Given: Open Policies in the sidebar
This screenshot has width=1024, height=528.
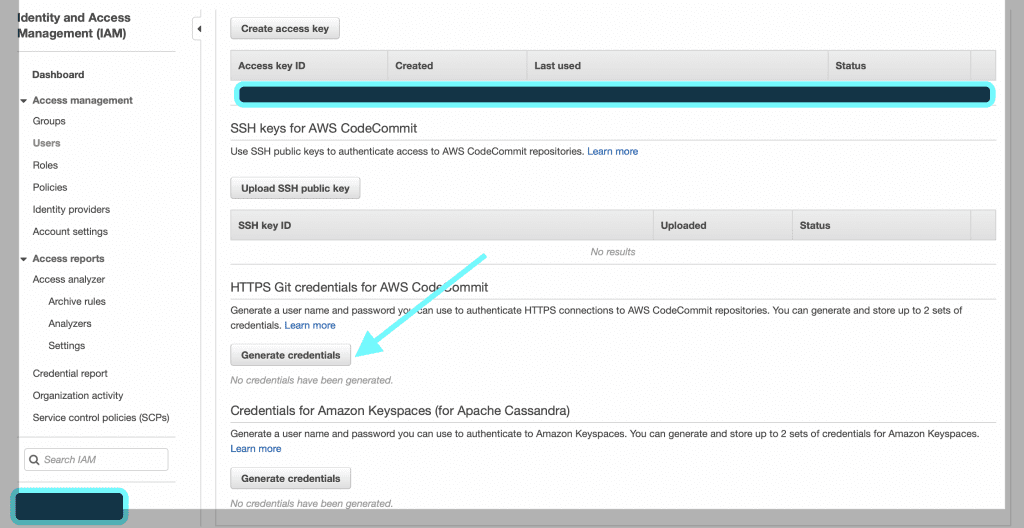Looking at the screenshot, I should pos(50,188).
